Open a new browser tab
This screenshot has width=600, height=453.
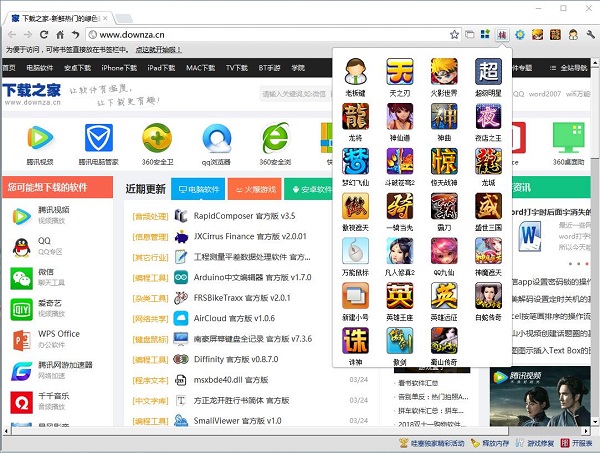click(x=124, y=18)
